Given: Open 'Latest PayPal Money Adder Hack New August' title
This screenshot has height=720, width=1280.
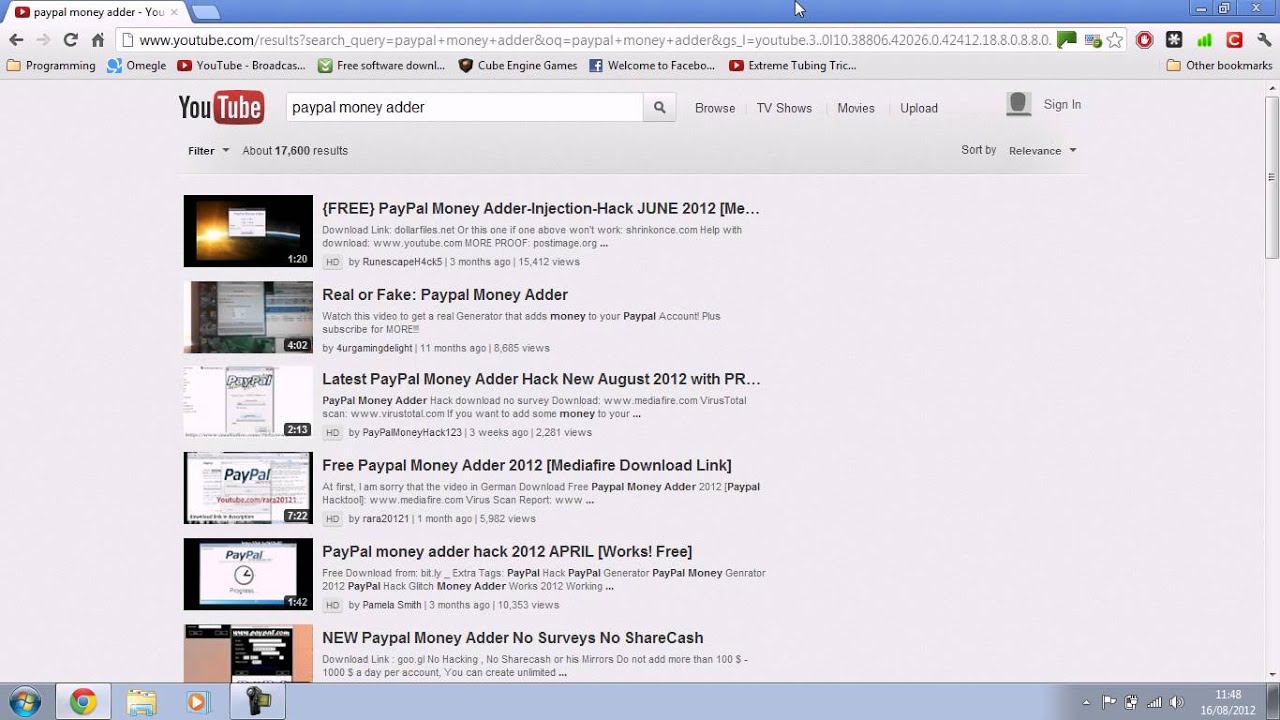Looking at the screenshot, I should pyautogui.click(x=541, y=380).
